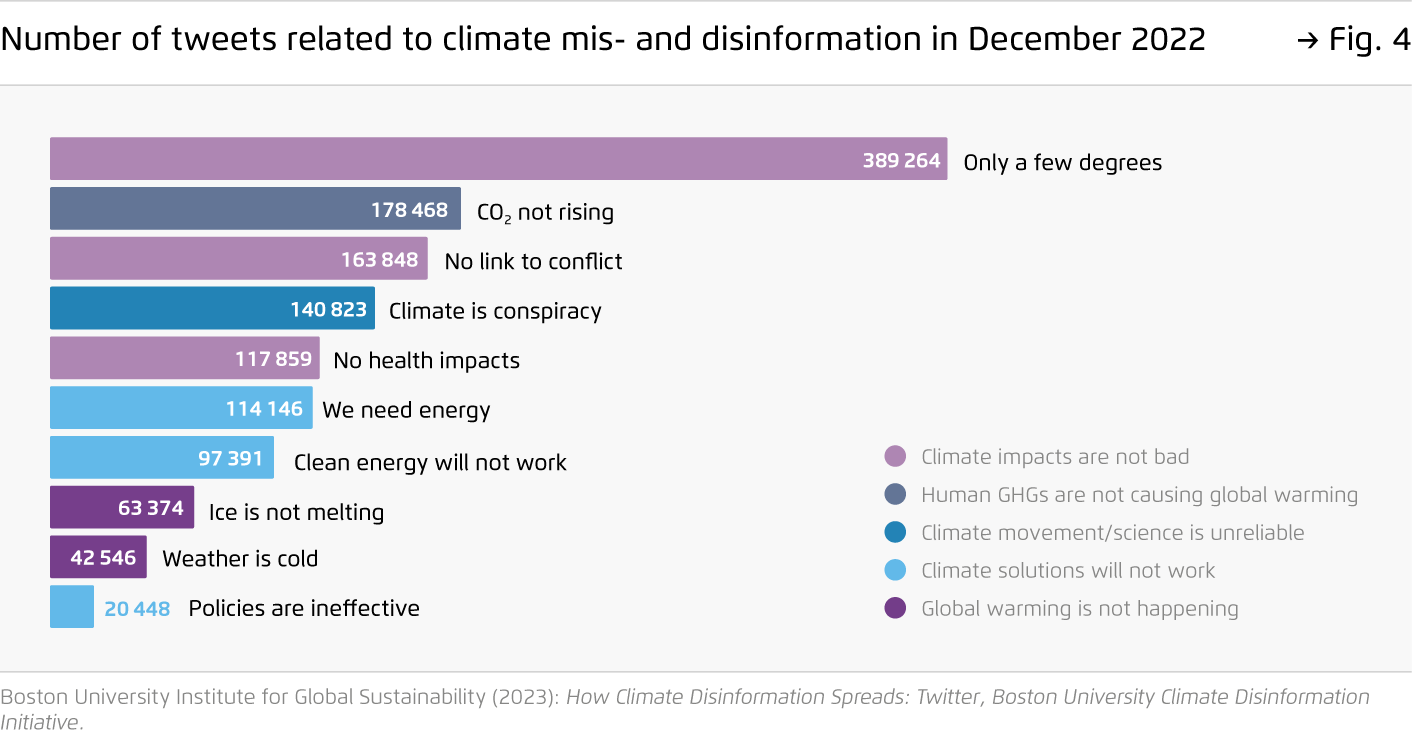Open the 'Fig. 4' arrow link
The image size is (1413, 747).
1352,40
